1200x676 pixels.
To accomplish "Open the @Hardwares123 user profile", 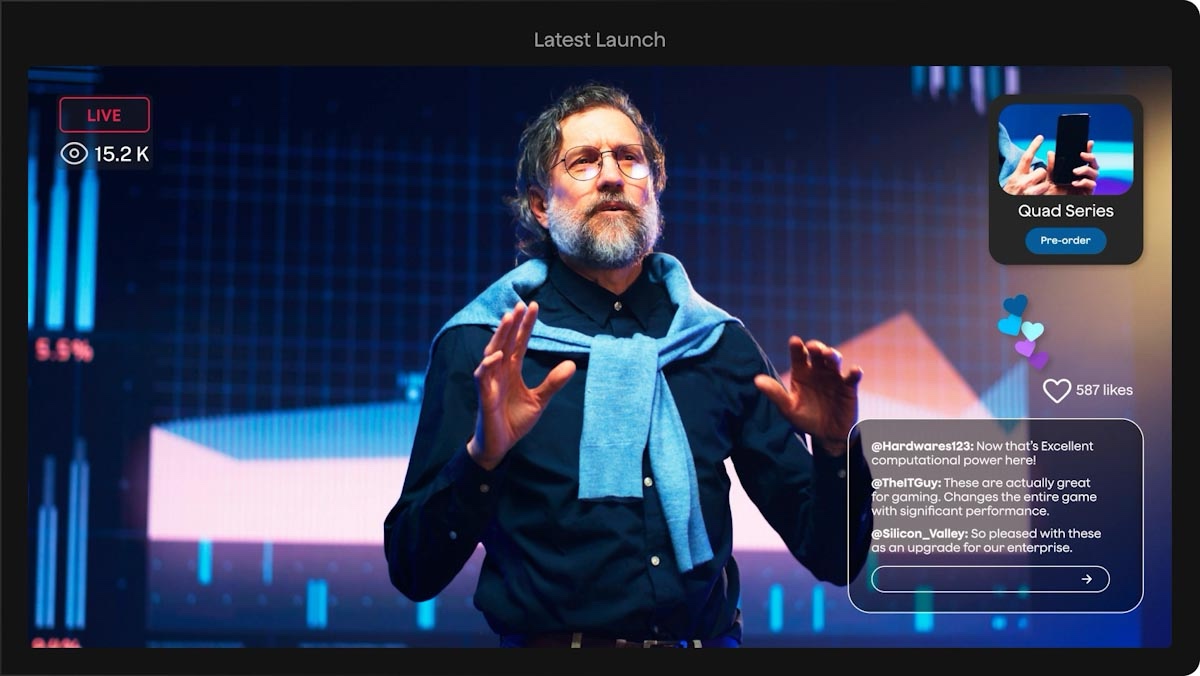I will 921,446.
